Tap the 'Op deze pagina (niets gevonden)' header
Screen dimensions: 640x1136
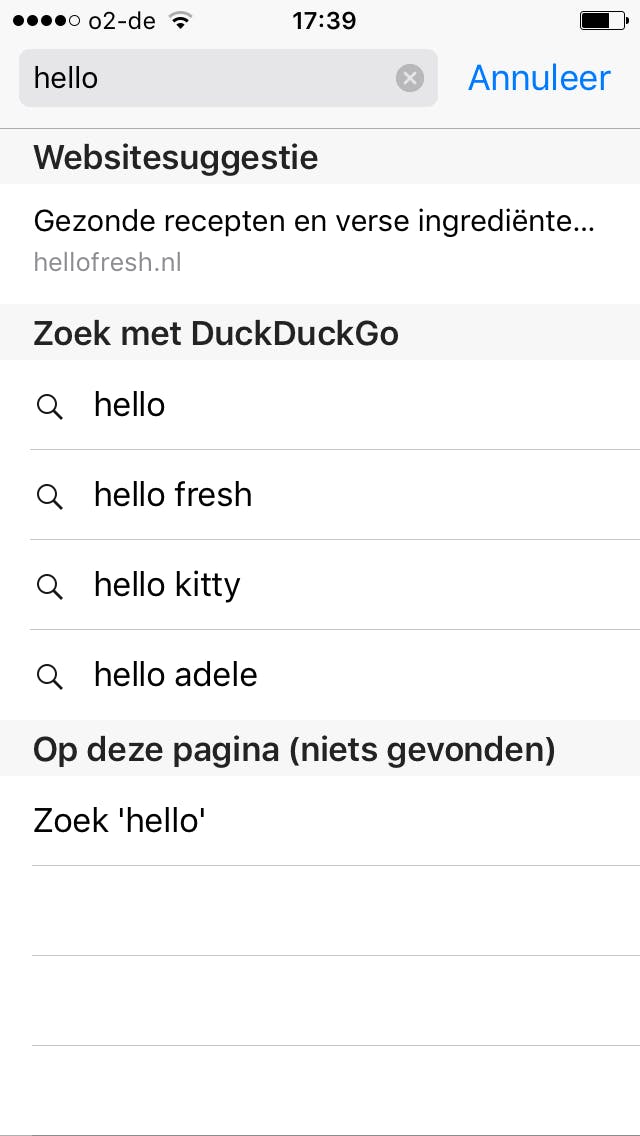[x=294, y=749]
